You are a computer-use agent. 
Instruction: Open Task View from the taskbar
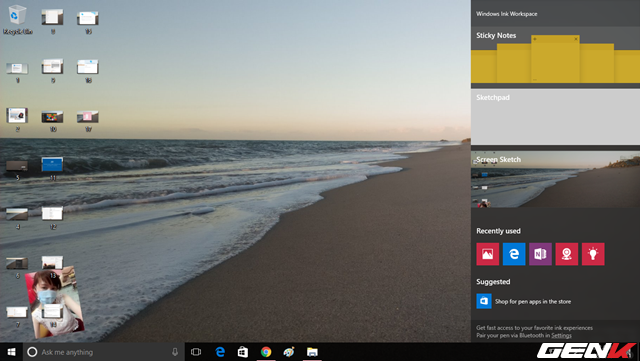coord(196,352)
